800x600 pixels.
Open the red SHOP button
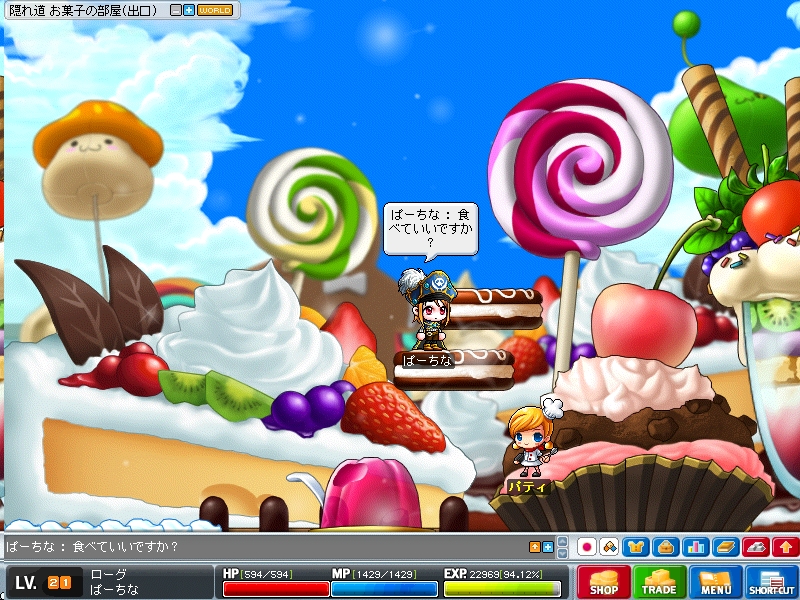point(604,582)
